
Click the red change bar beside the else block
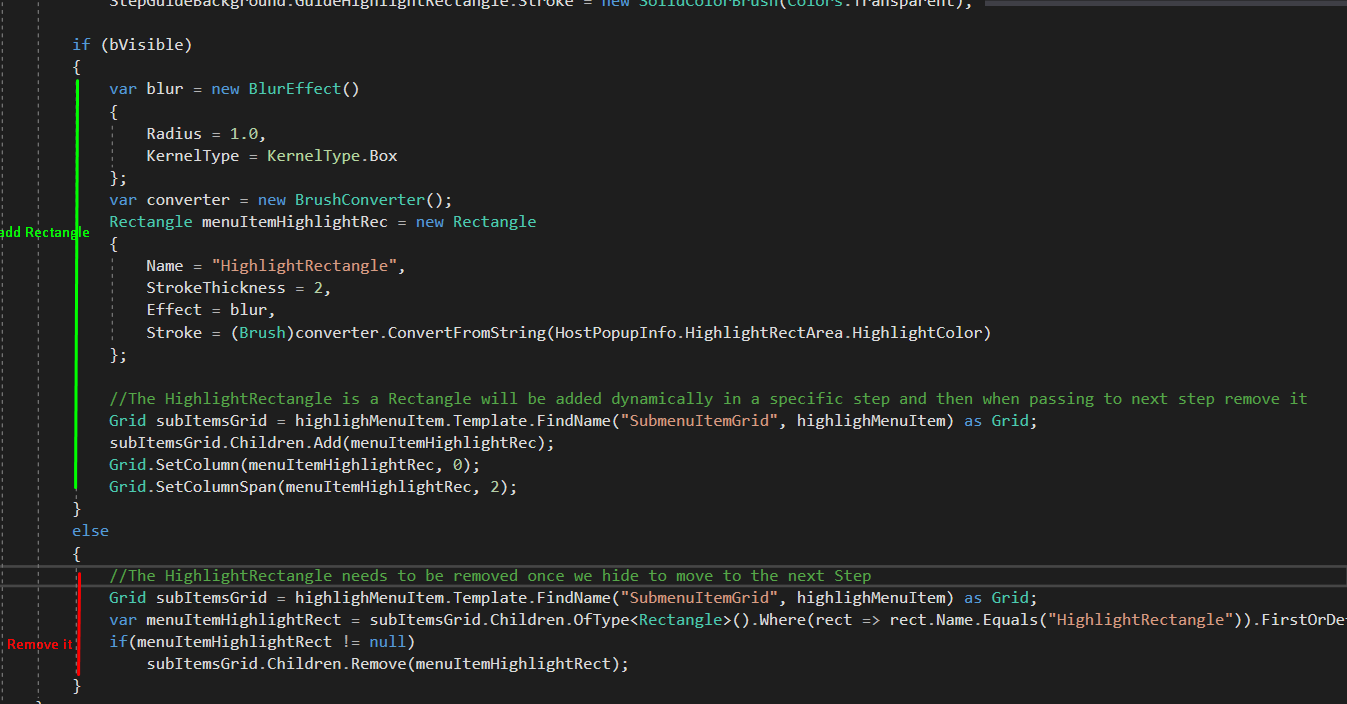pyautogui.click(x=78, y=618)
